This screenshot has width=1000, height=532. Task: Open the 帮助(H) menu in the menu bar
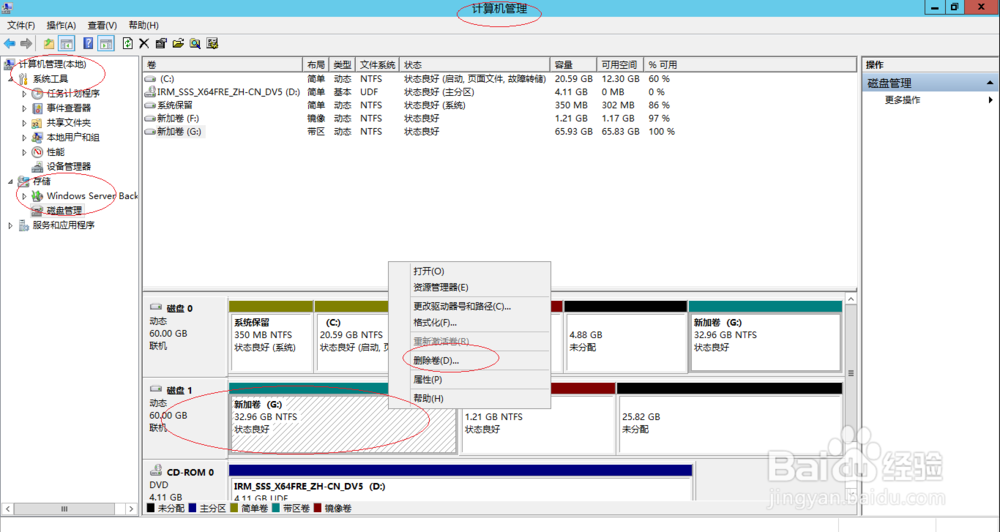pos(143,26)
